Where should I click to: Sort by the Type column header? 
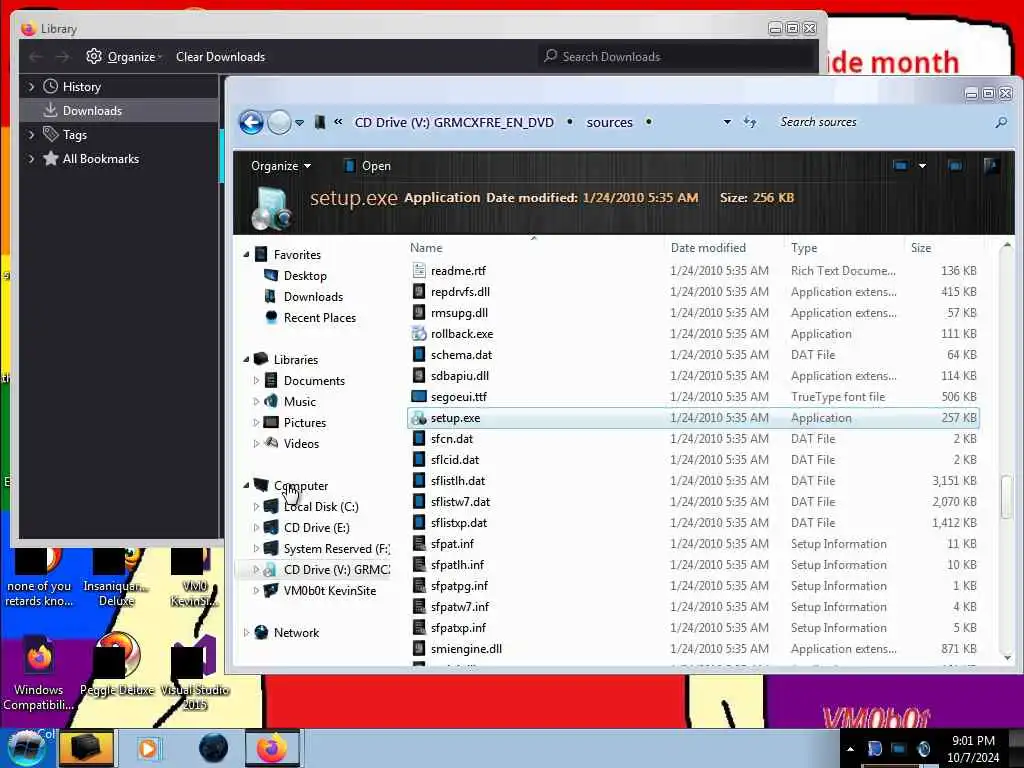pos(804,248)
